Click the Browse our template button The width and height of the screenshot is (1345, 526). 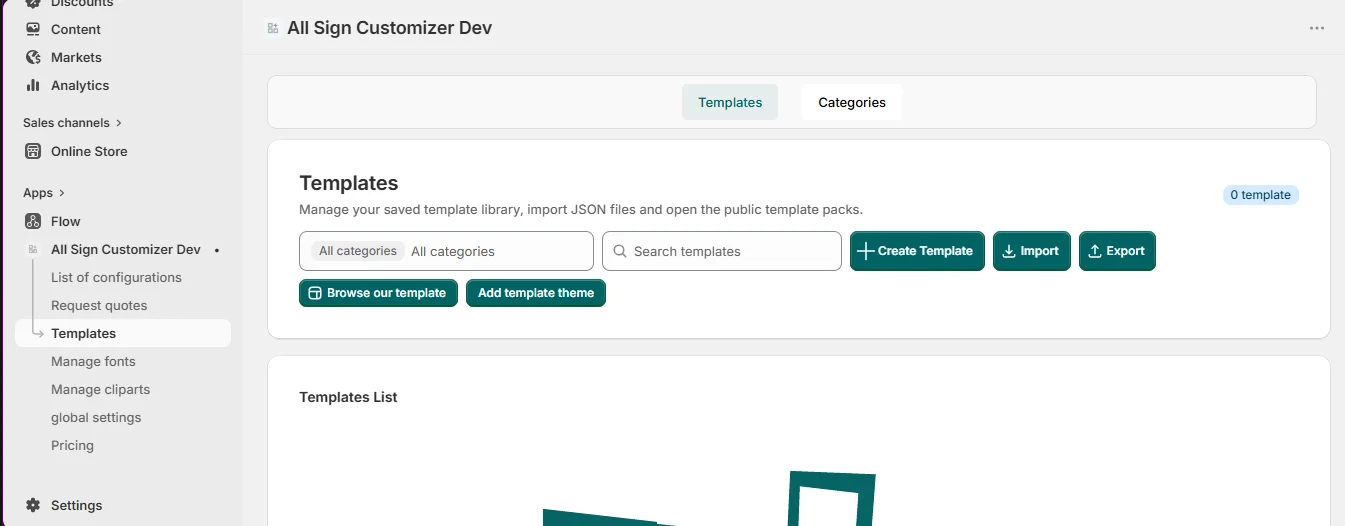(378, 293)
